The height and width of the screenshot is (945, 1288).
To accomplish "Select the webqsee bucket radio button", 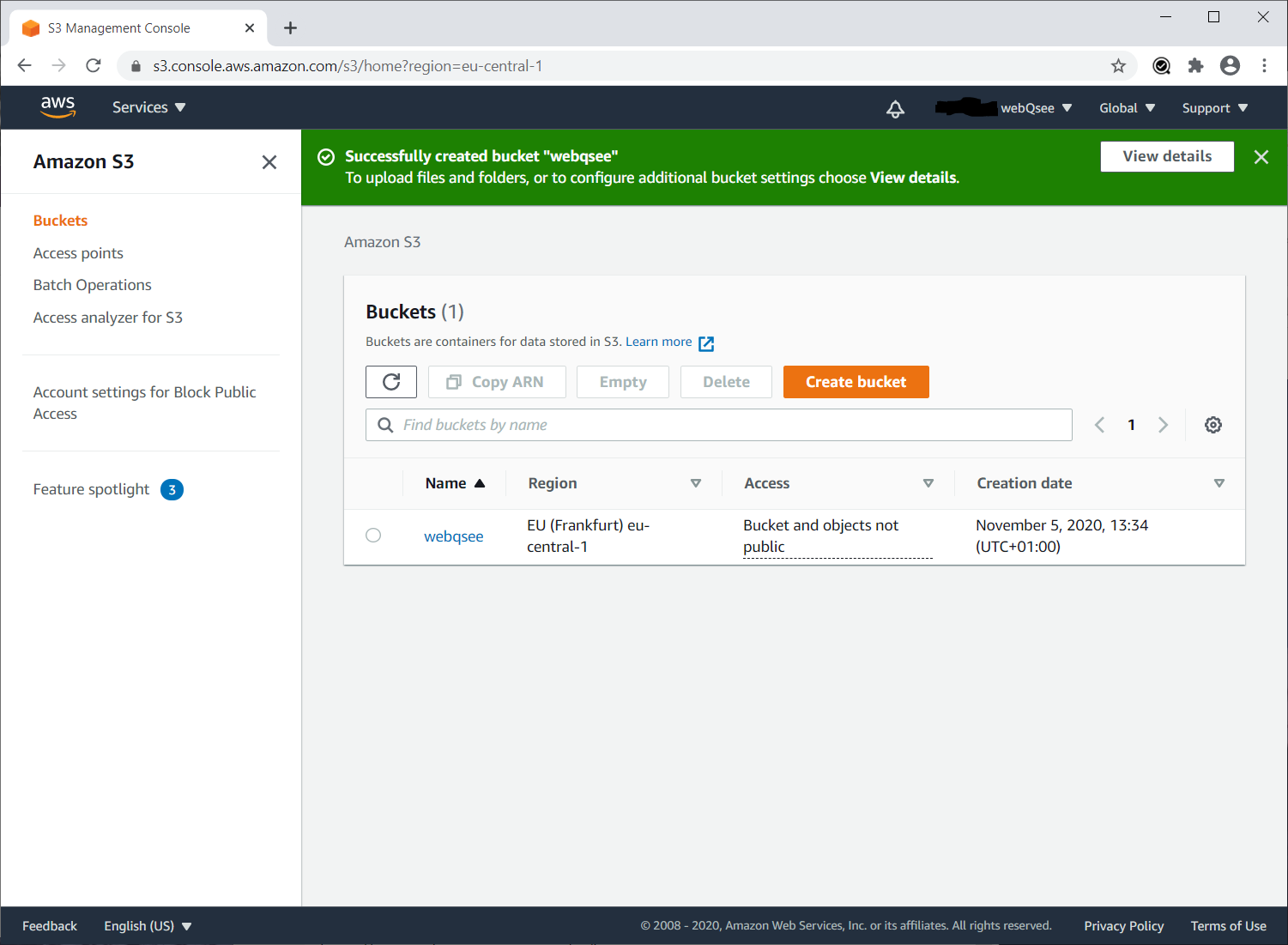I will coord(373,536).
